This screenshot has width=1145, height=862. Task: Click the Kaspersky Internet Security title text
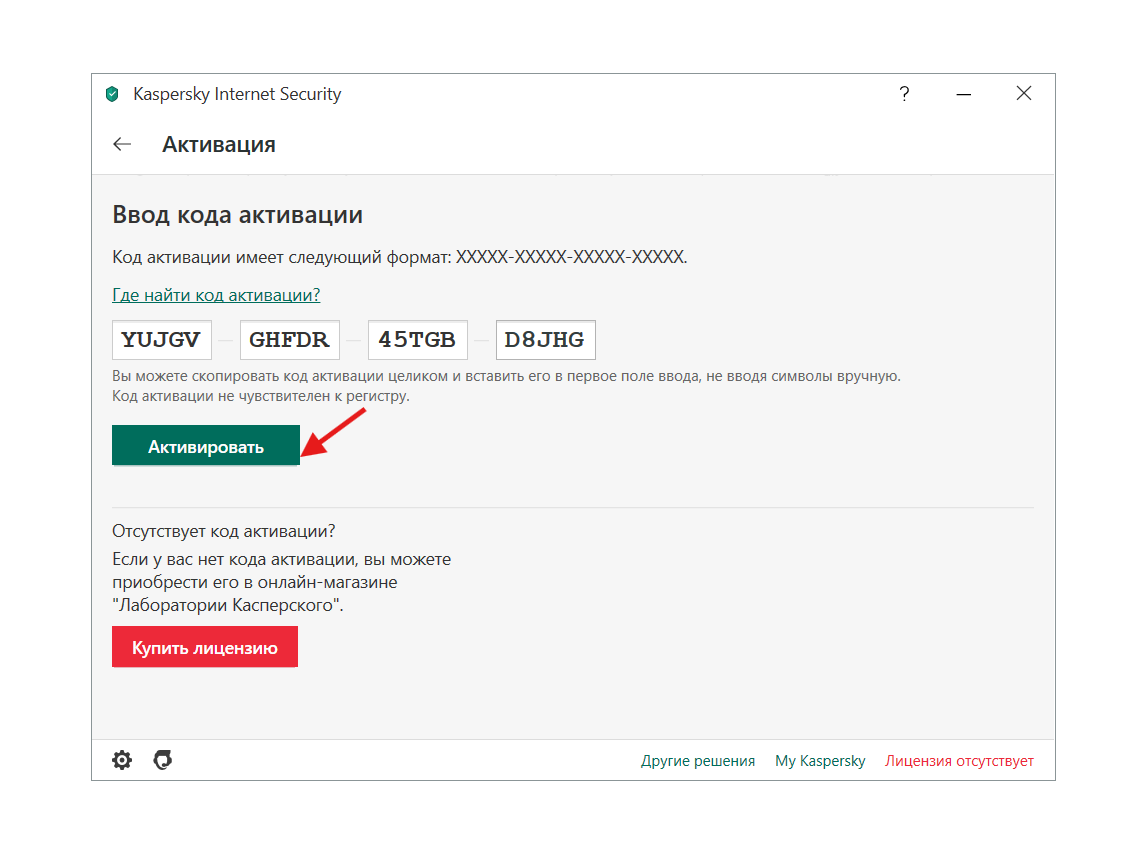coord(237,95)
